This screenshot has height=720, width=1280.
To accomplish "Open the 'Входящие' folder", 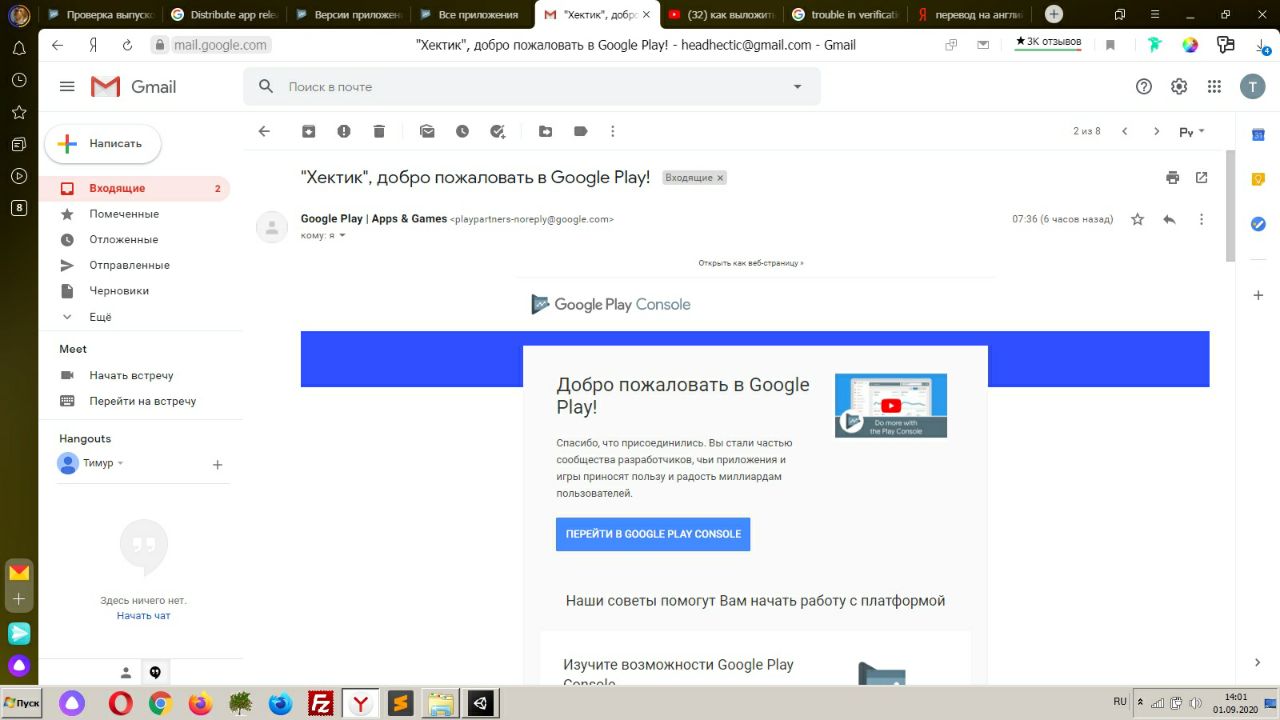I will tap(136, 188).
